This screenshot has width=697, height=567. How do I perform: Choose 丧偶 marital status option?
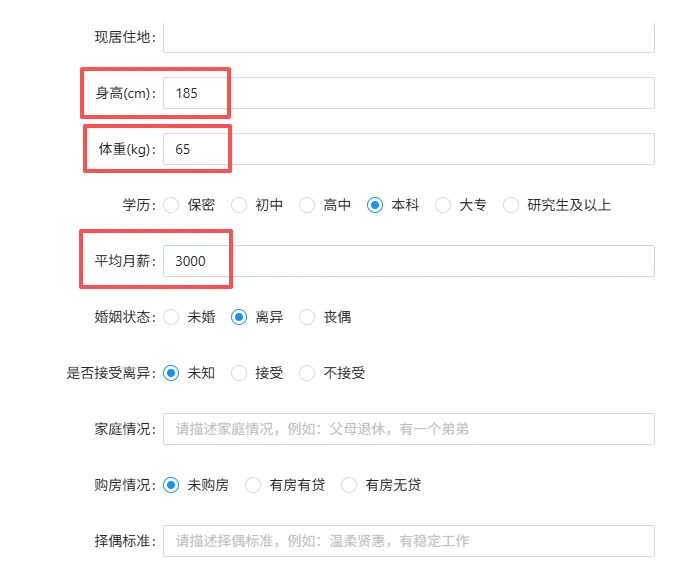(307, 317)
